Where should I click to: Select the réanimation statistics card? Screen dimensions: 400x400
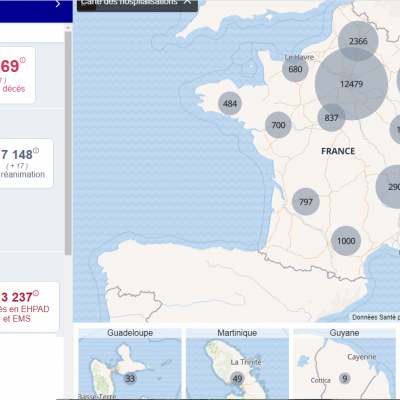[x=25, y=163]
